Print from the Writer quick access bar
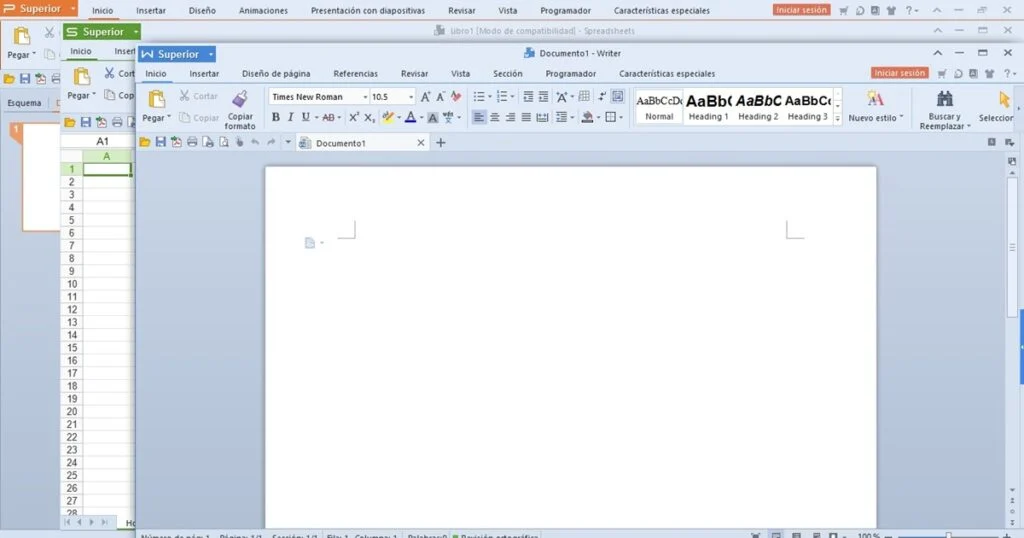1024x538 pixels. coord(192,142)
